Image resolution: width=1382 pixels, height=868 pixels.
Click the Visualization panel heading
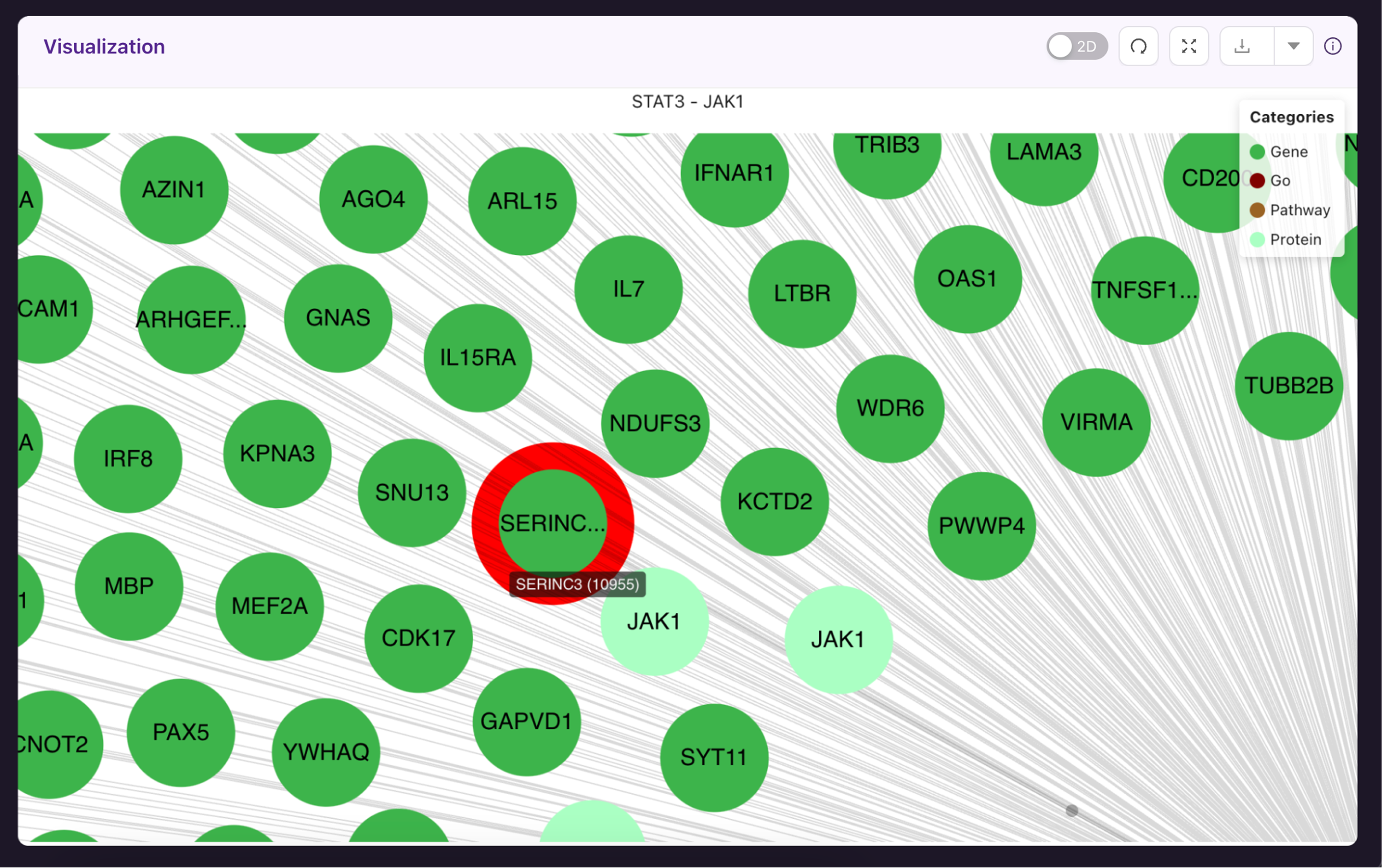point(105,47)
